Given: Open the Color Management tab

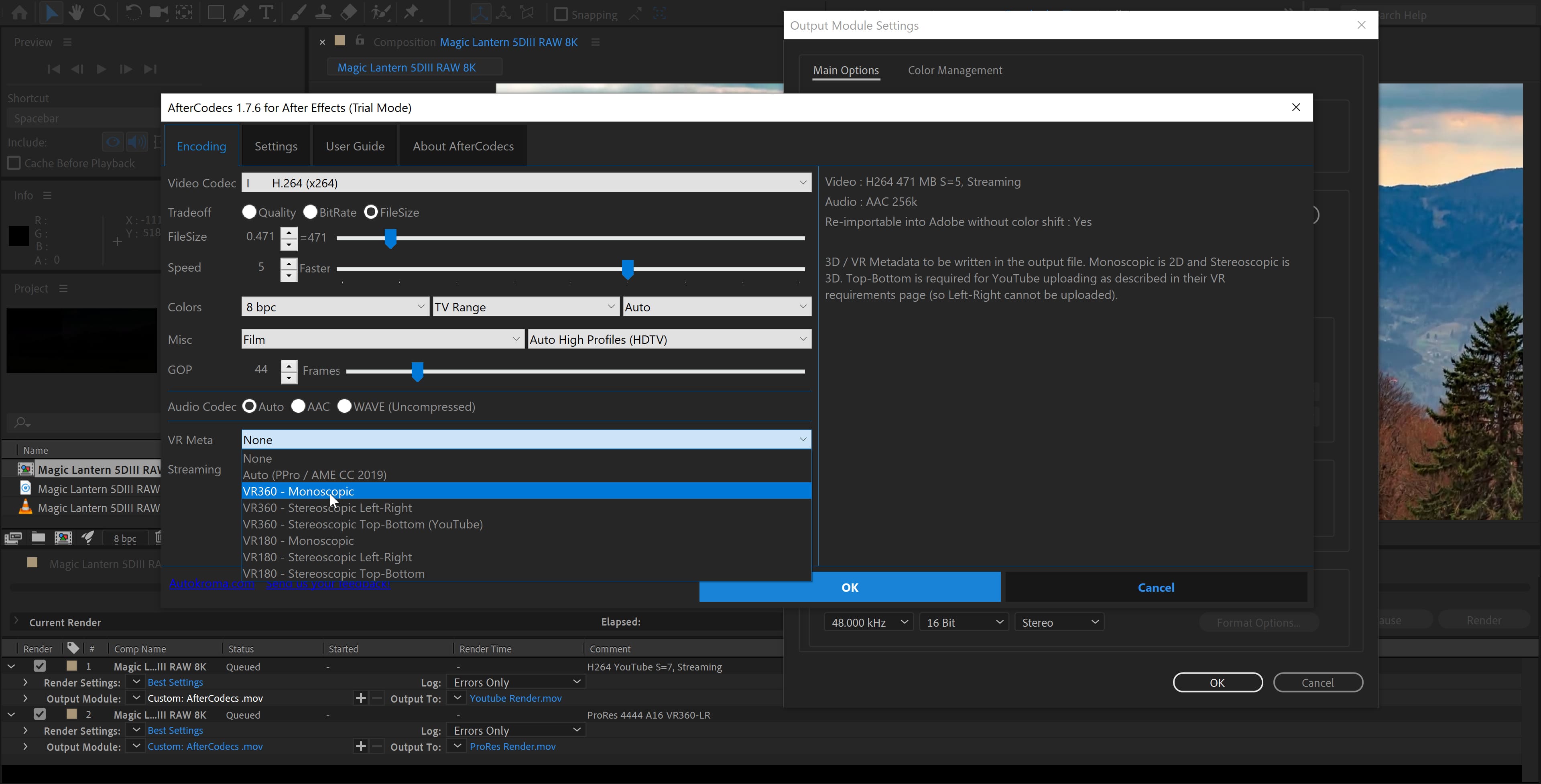Looking at the screenshot, I should pos(955,71).
